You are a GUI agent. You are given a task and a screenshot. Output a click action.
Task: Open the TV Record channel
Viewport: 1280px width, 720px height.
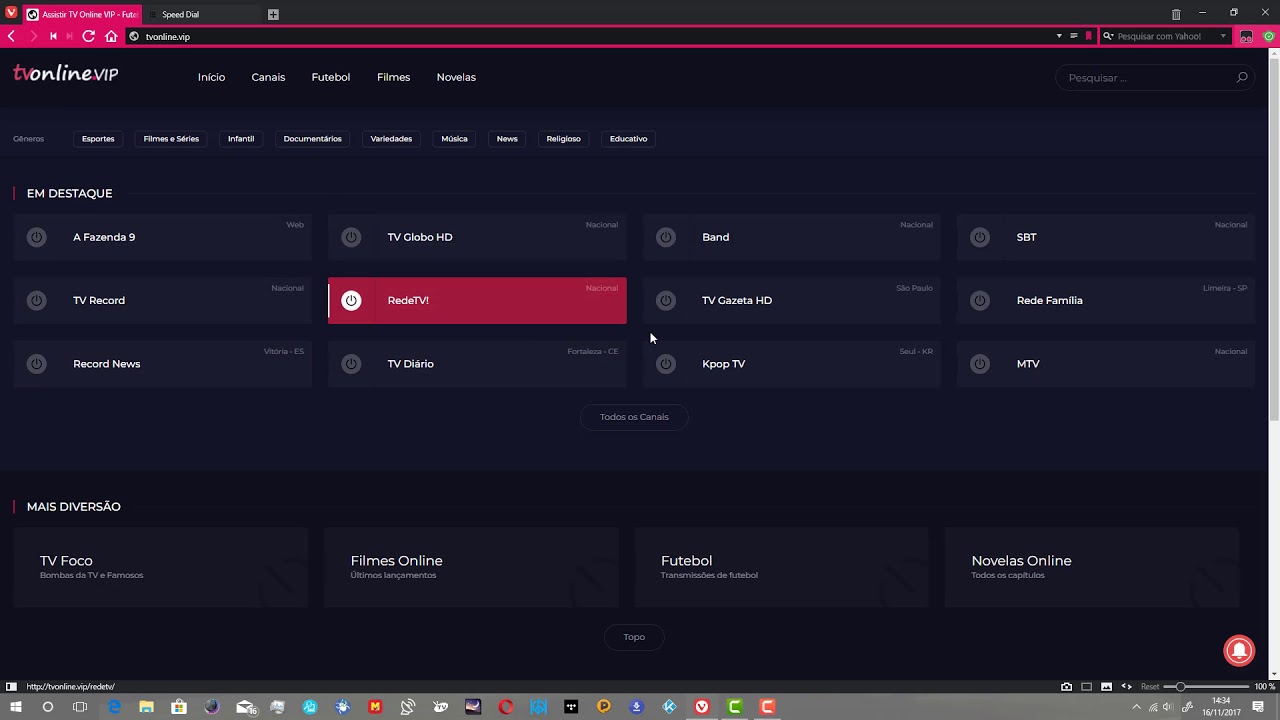[x=163, y=300]
